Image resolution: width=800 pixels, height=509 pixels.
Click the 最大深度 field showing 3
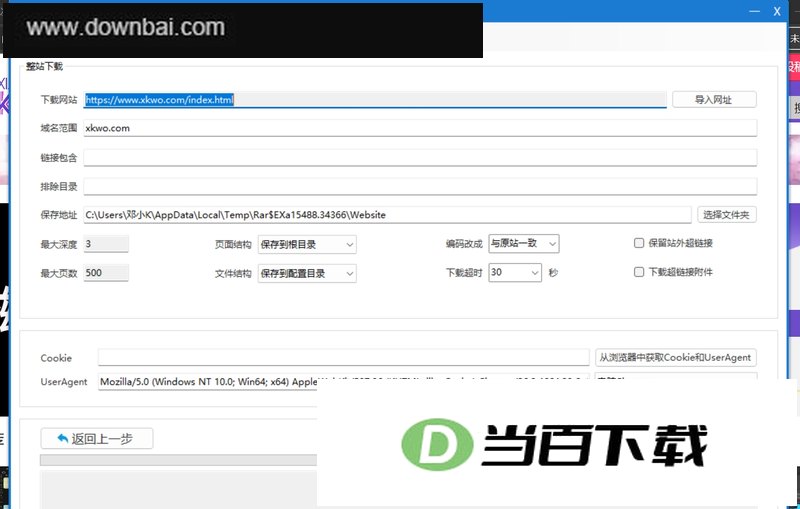[106, 244]
